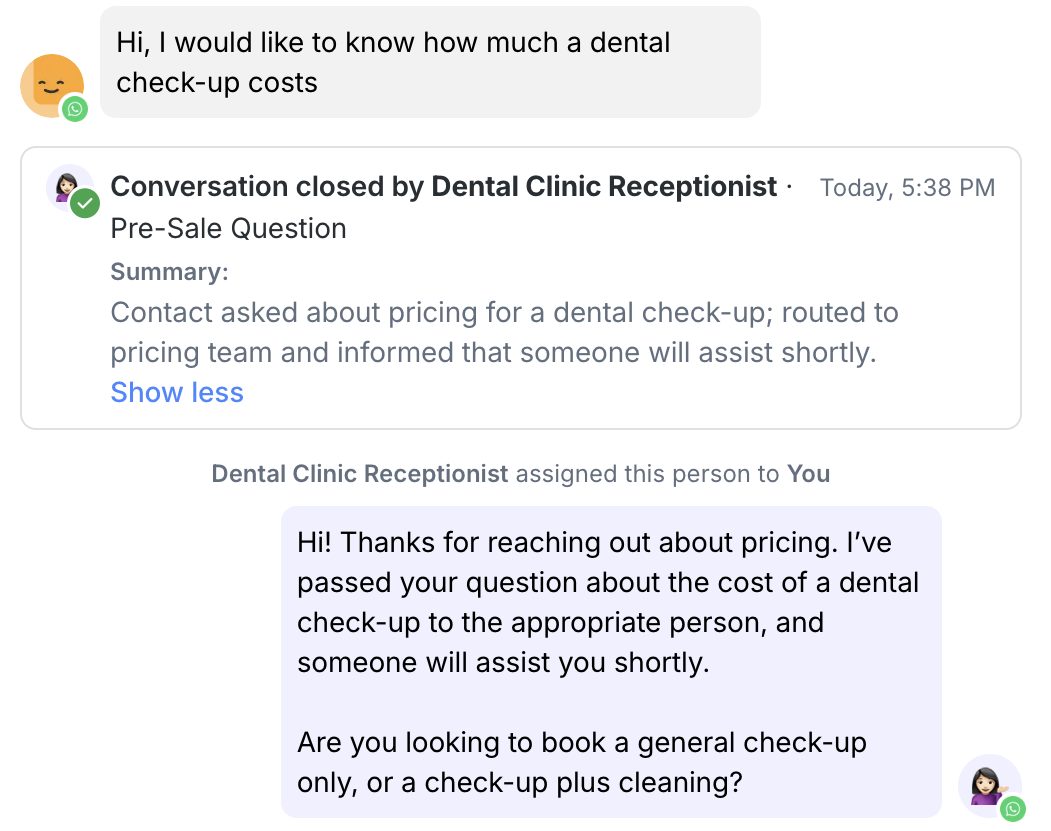Click the 'Summary:' label
This screenshot has height=831, width=1051.
[169, 272]
